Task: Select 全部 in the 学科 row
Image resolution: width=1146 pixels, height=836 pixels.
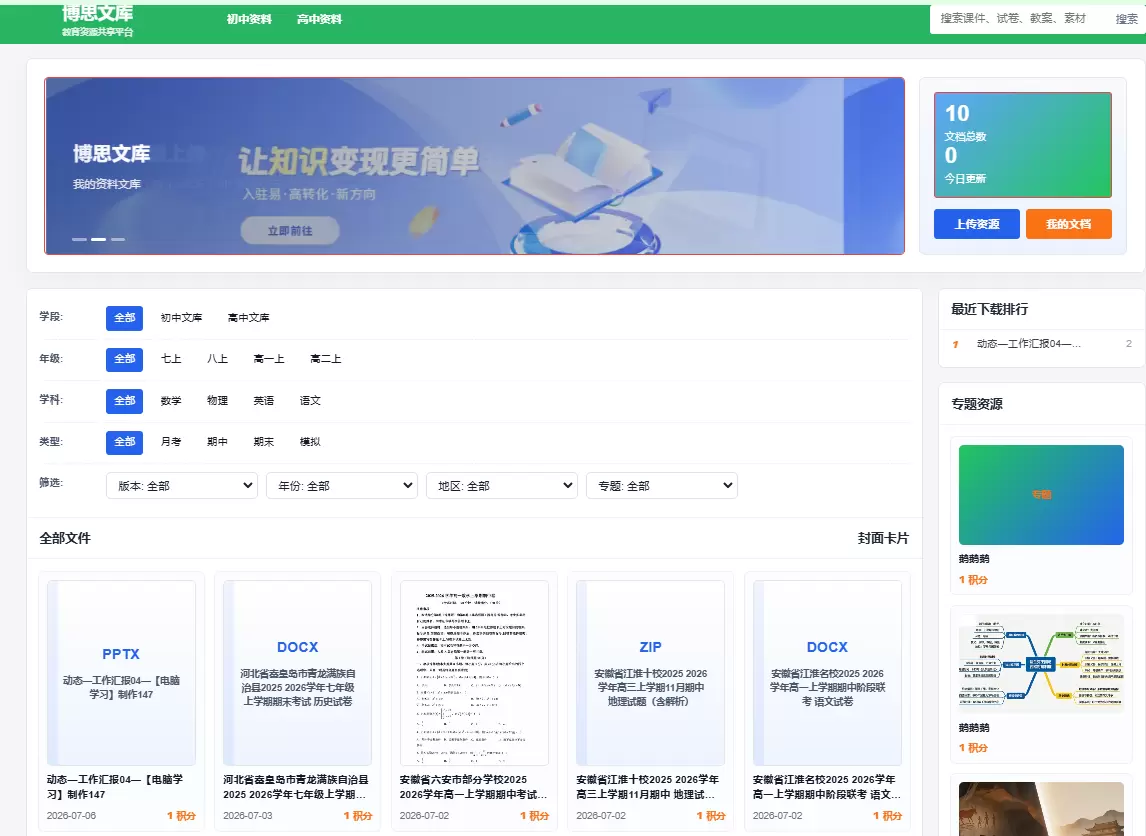Action: pos(124,400)
